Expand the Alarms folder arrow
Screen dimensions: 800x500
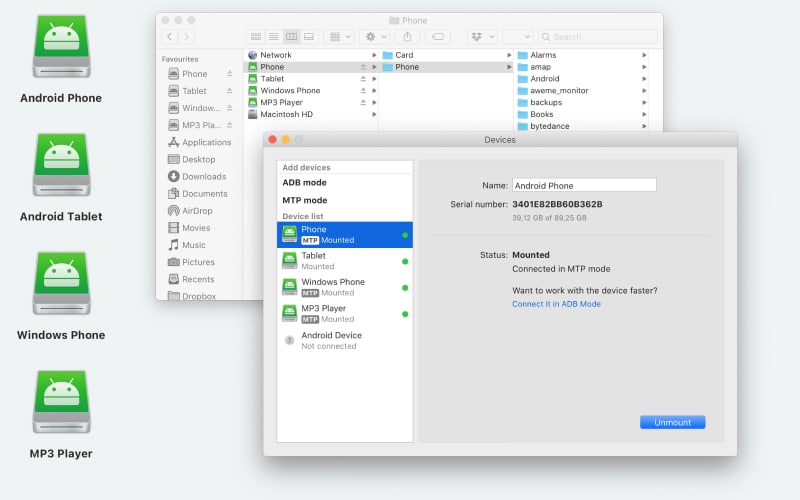644,55
